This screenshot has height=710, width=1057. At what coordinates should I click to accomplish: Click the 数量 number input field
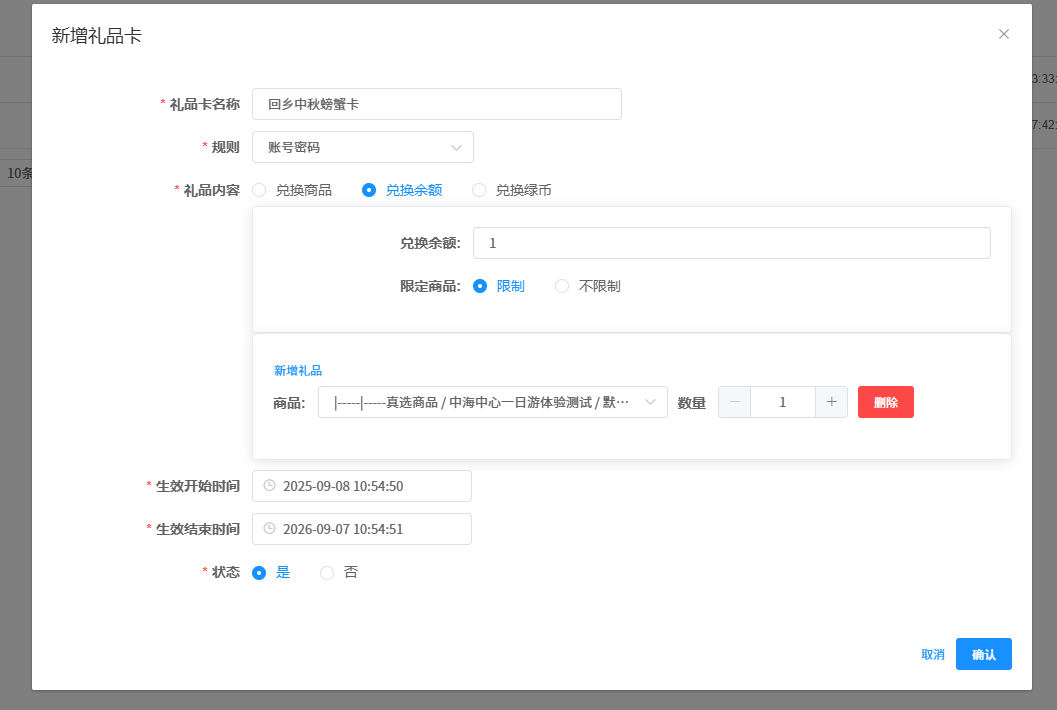pos(783,402)
